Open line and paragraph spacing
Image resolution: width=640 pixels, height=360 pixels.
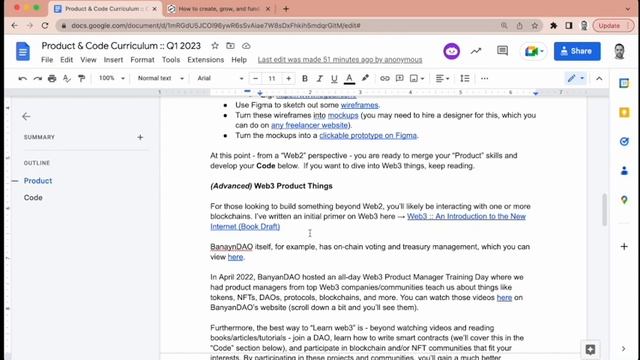[464, 78]
